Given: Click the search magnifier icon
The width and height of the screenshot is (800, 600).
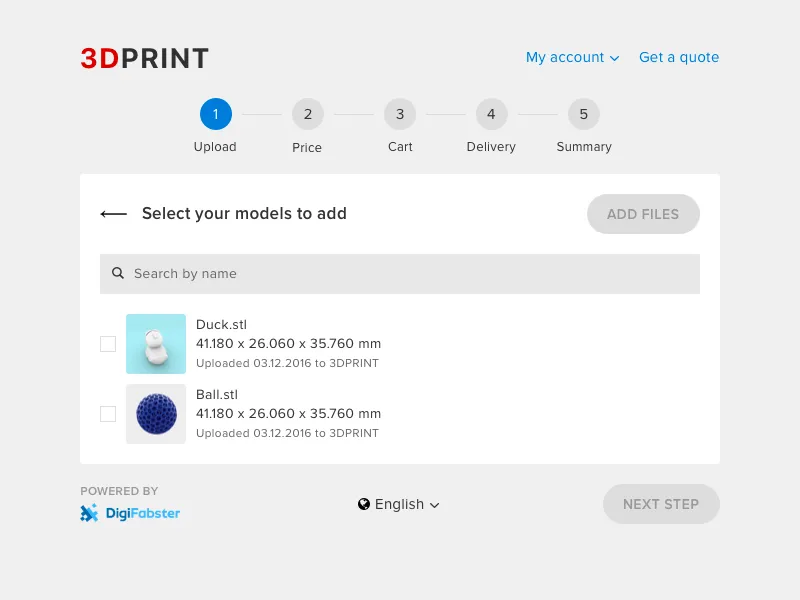Looking at the screenshot, I should [x=118, y=273].
